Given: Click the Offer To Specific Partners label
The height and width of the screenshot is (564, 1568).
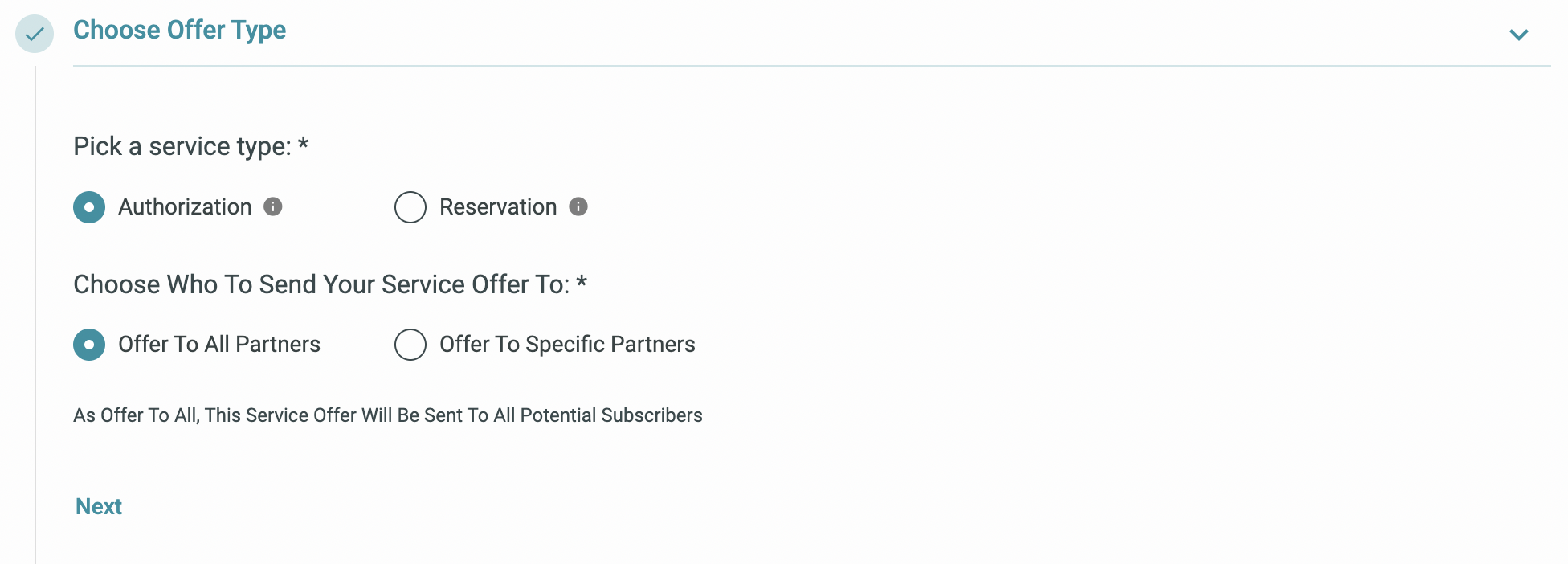Looking at the screenshot, I should click(x=567, y=345).
